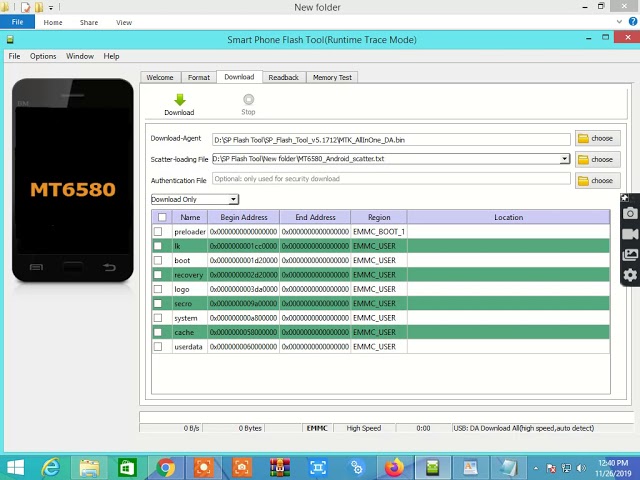This screenshot has height=480, width=640.
Task: Click the Explorer new folder quick-access icon
Action: [x=39, y=7]
